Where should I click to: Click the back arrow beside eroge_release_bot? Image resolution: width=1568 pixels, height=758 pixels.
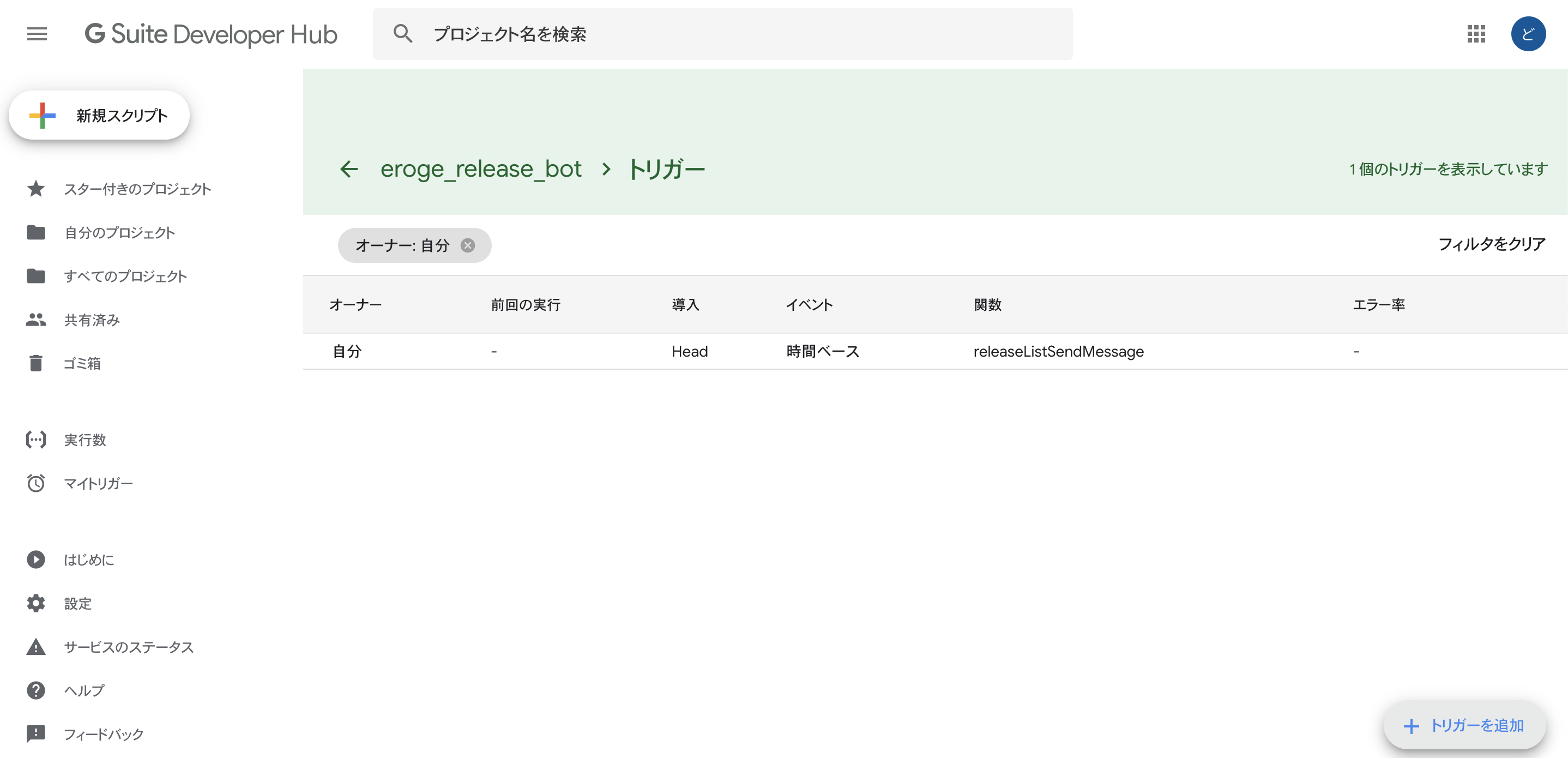pyautogui.click(x=349, y=169)
